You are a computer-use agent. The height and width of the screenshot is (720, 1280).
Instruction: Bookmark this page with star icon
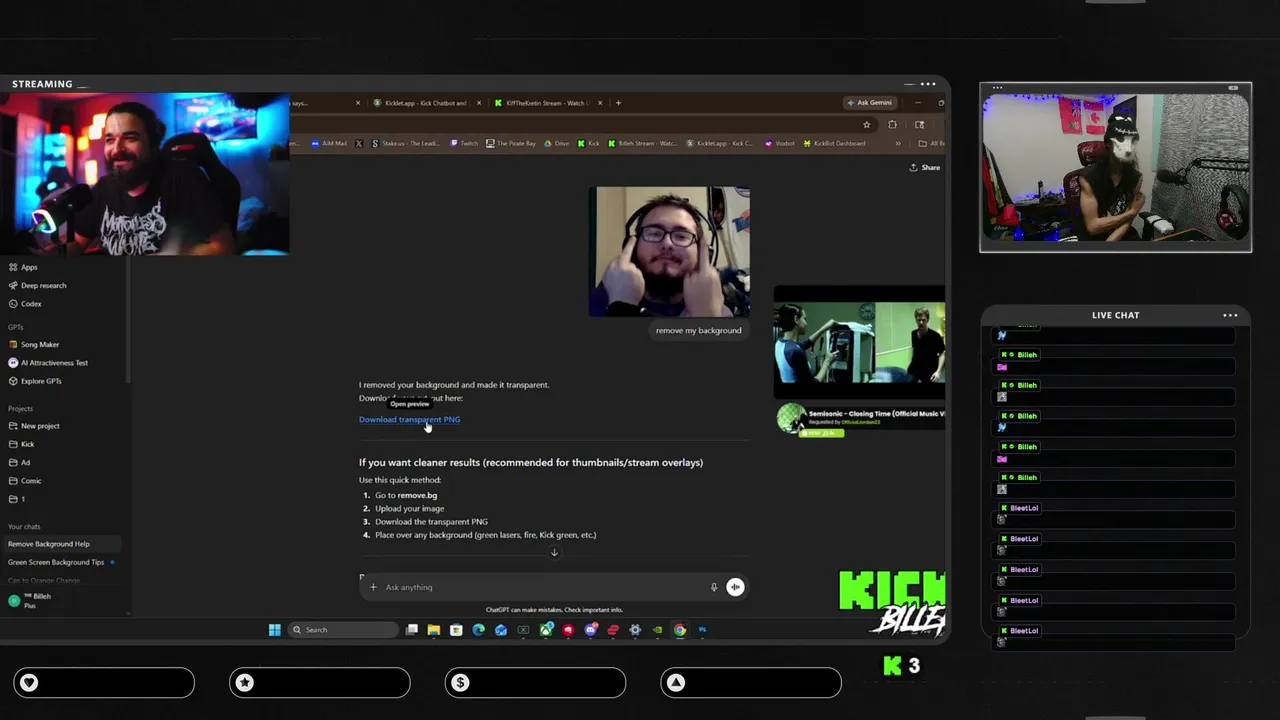coord(866,125)
